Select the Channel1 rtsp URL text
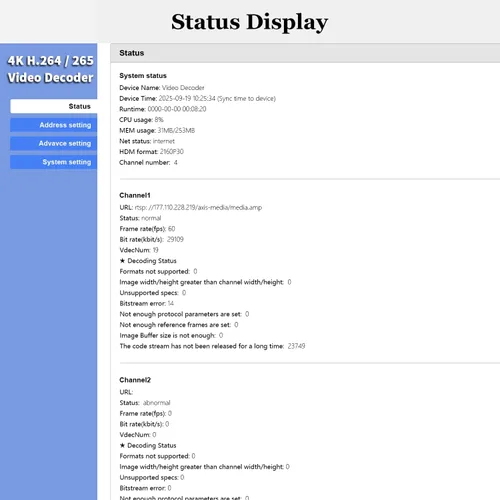Image resolution: width=500 pixels, height=500 pixels. tap(198, 207)
